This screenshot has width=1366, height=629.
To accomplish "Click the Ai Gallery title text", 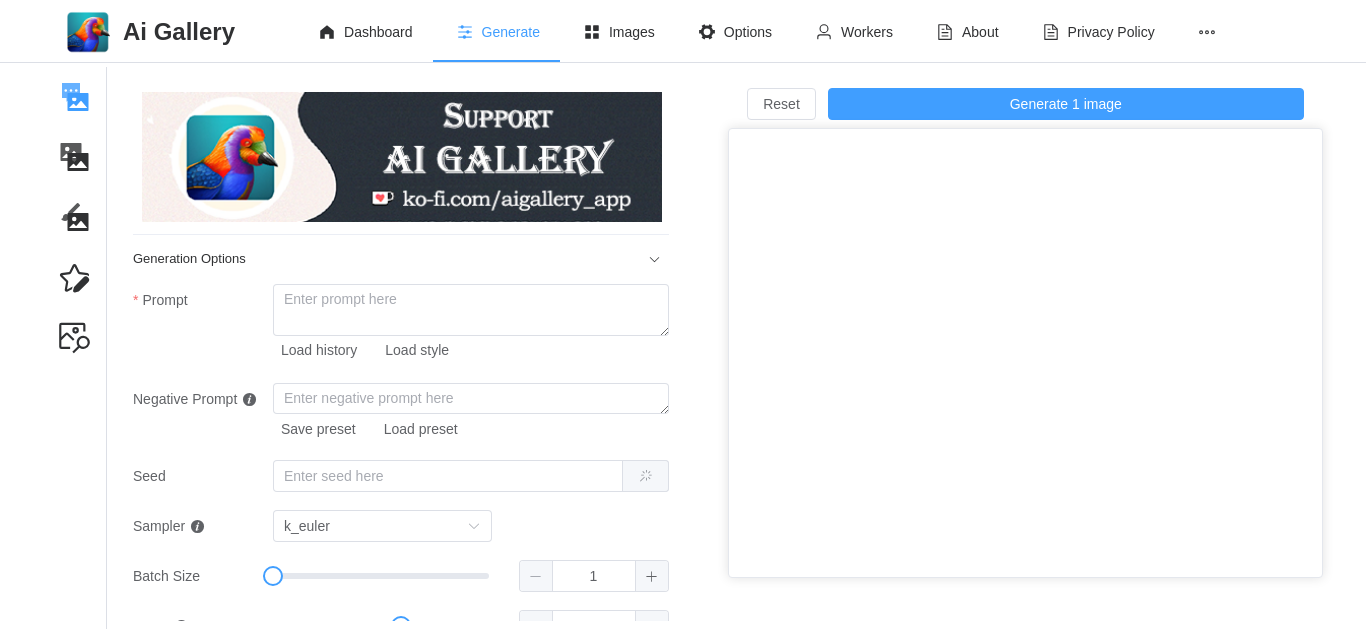I will (x=179, y=32).
